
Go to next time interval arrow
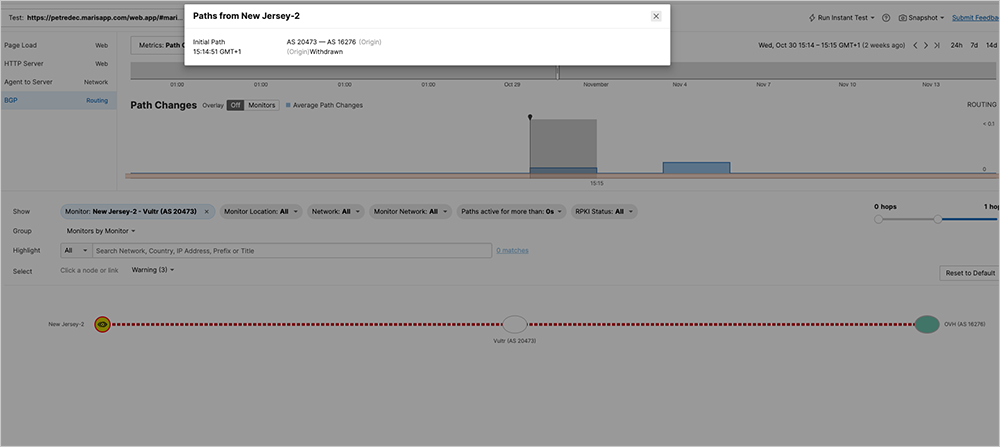pyautogui.click(x=926, y=45)
